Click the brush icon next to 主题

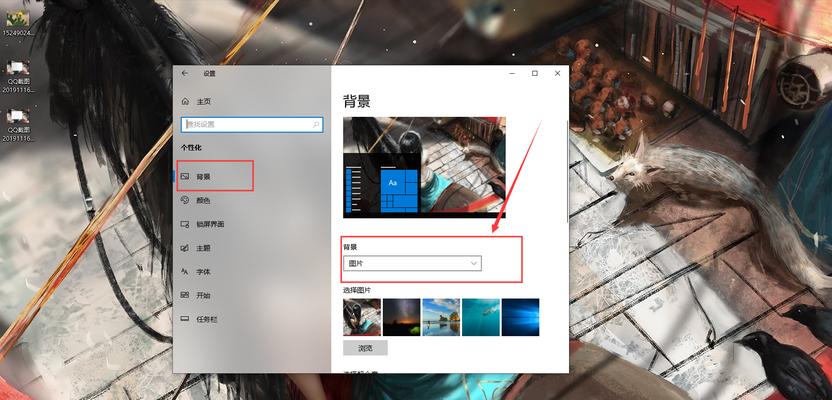pyautogui.click(x=185, y=248)
